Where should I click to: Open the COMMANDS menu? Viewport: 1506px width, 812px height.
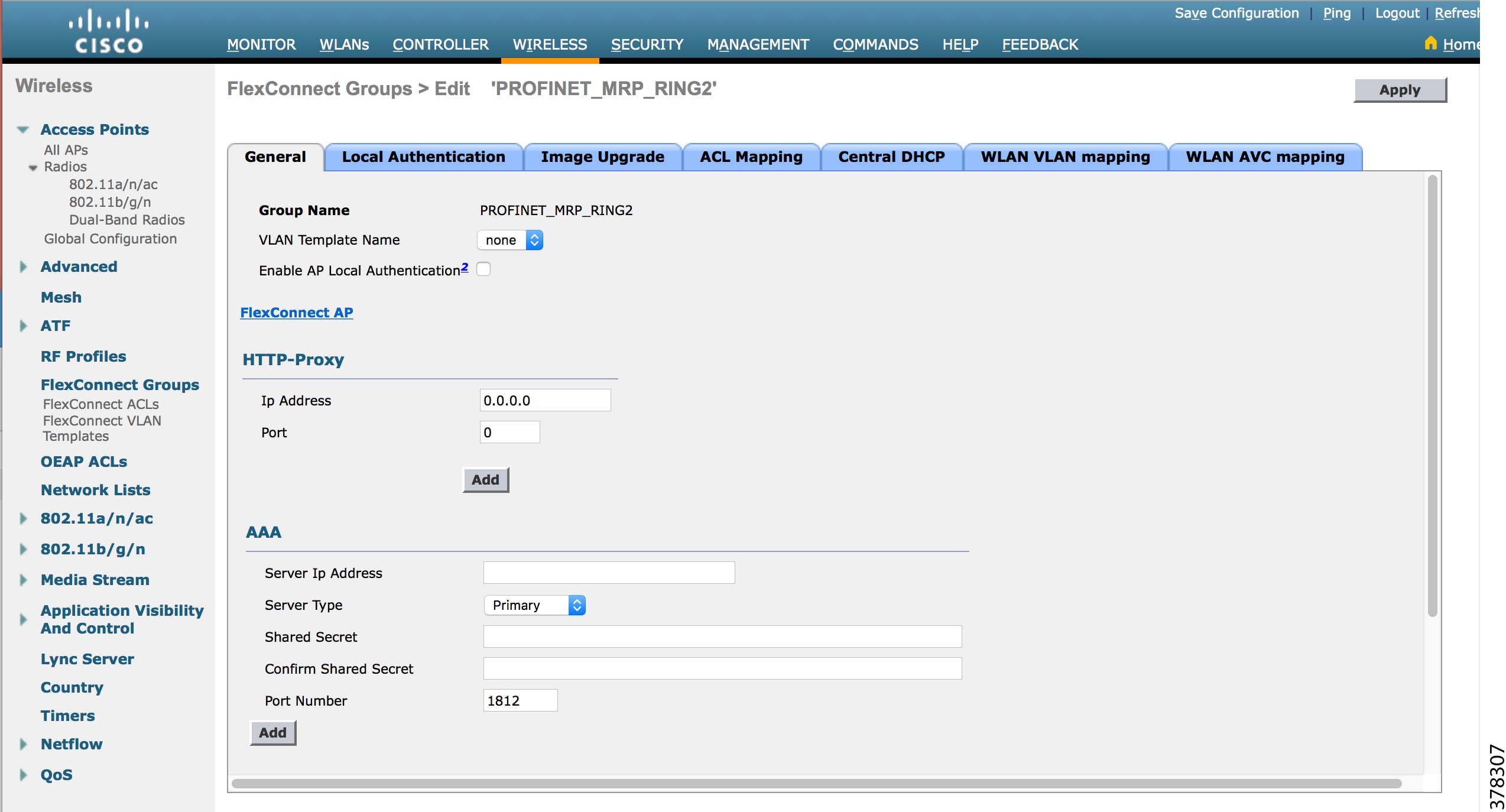(875, 44)
